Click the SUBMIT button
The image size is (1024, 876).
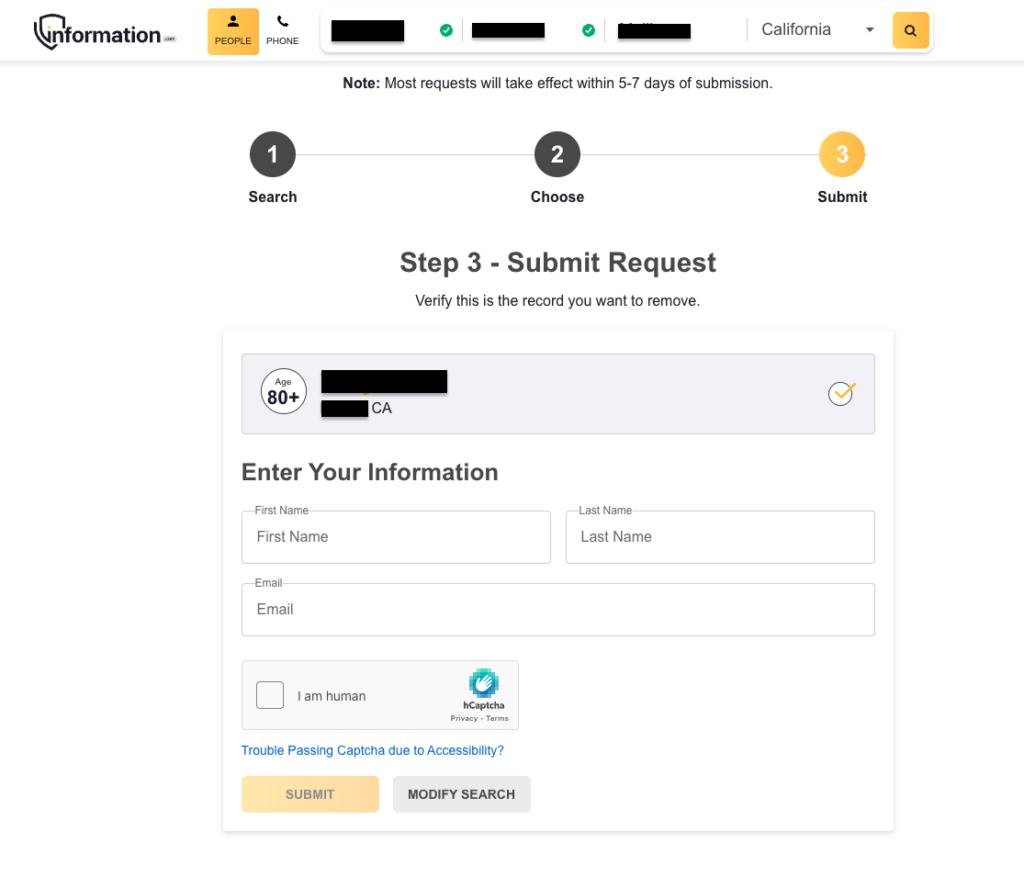click(310, 793)
